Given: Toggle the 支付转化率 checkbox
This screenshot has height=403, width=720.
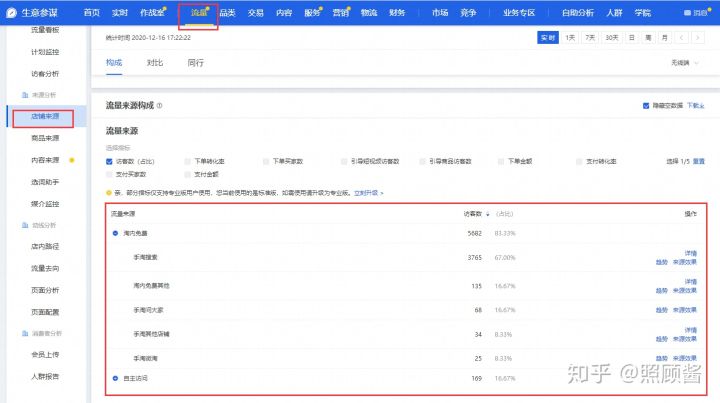Looking at the screenshot, I should [x=579, y=162].
